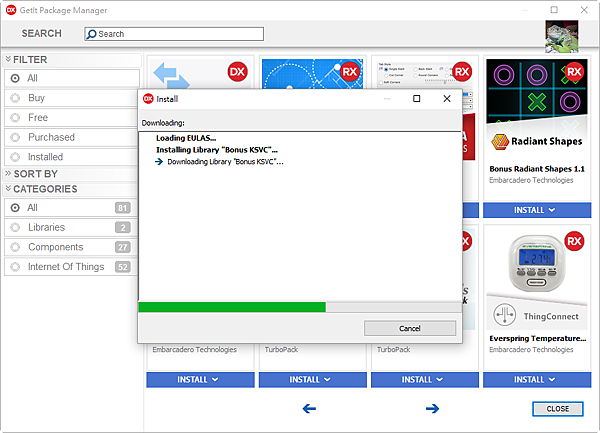Cancel the install download
The width and height of the screenshot is (600, 433).
410,328
